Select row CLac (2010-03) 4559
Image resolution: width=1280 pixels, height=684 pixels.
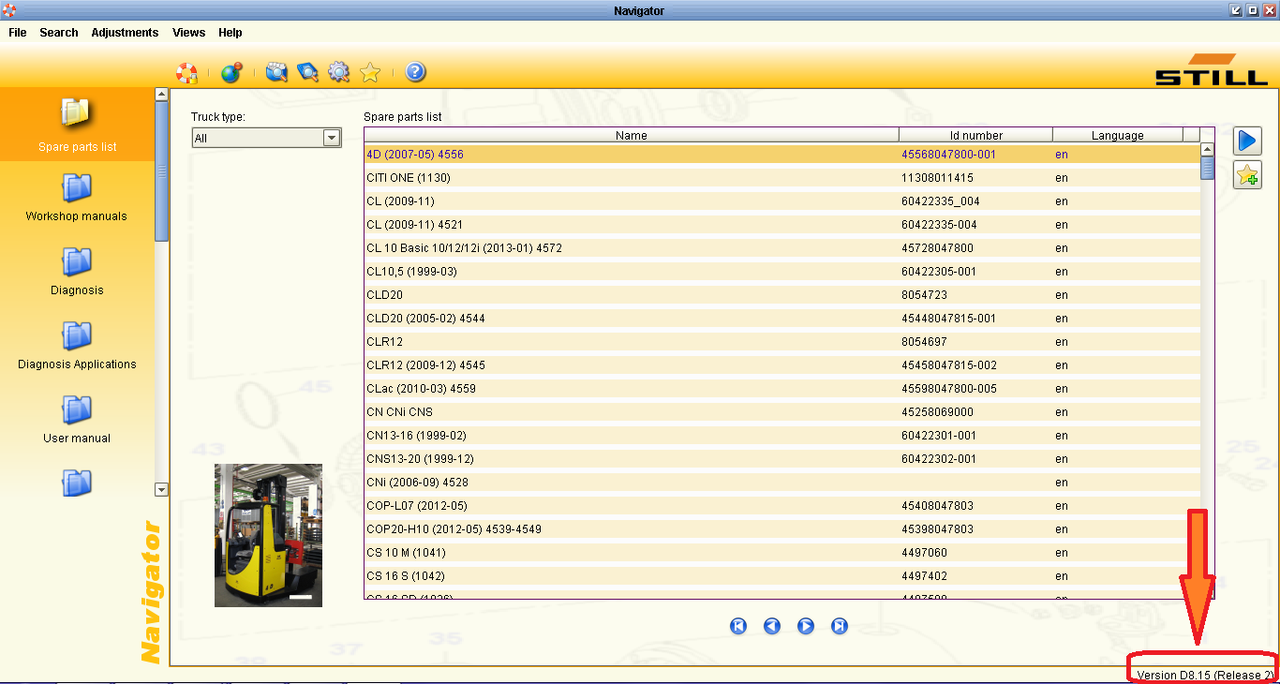pos(782,389)
